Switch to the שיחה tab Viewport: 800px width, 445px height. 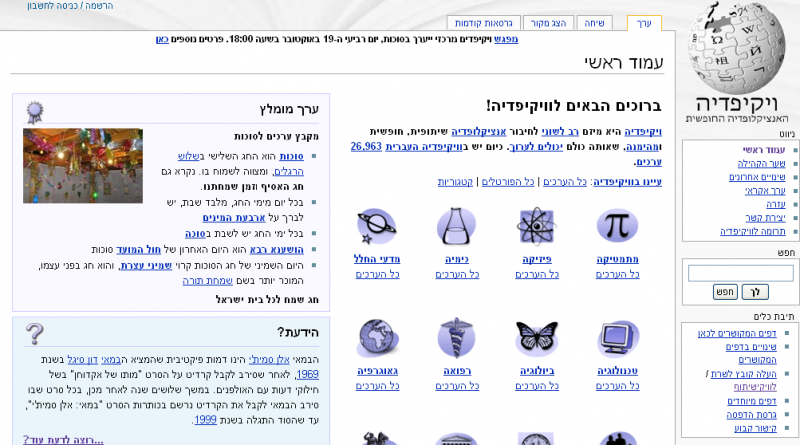594,23
